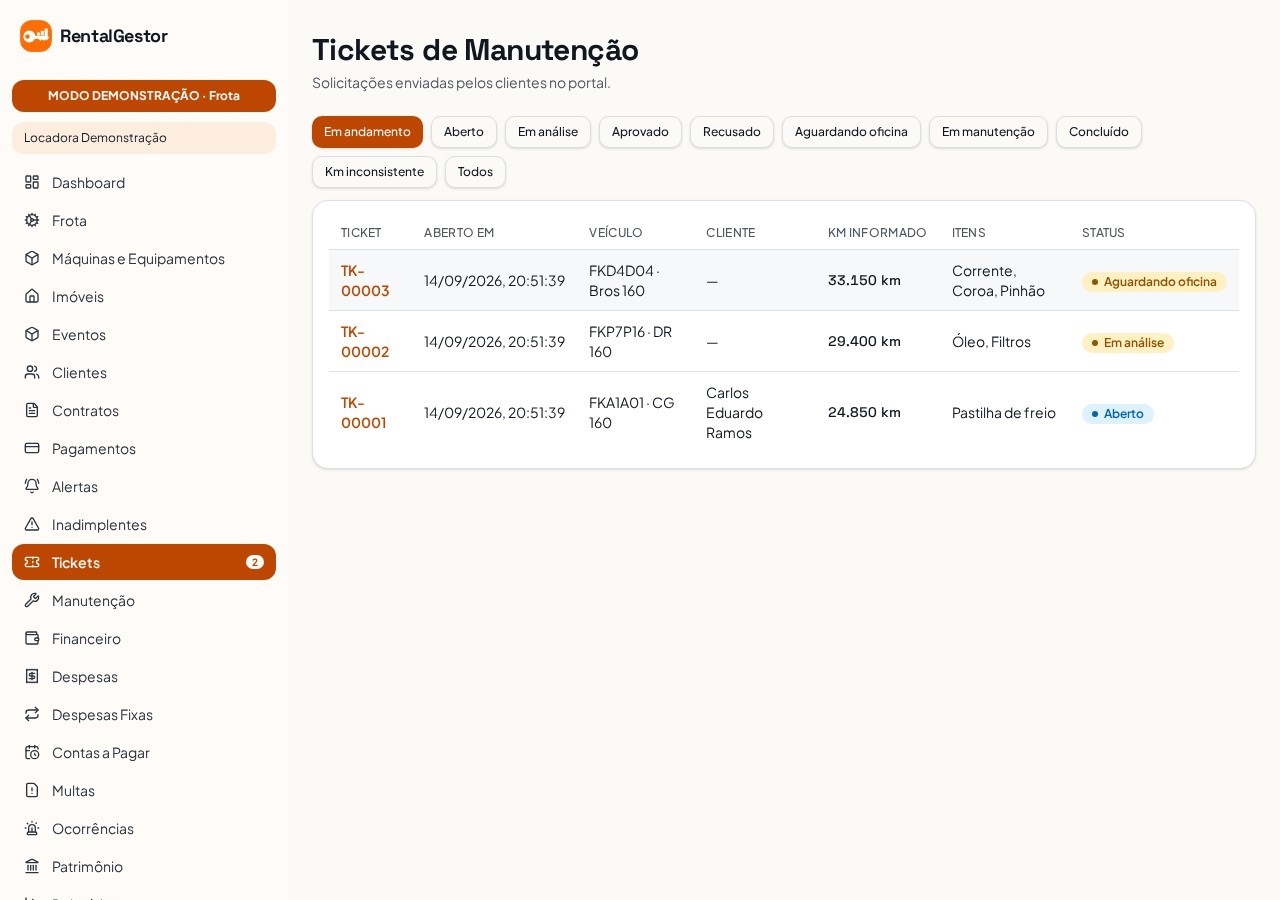Open ticket TK-00001

tap(364, 412)
